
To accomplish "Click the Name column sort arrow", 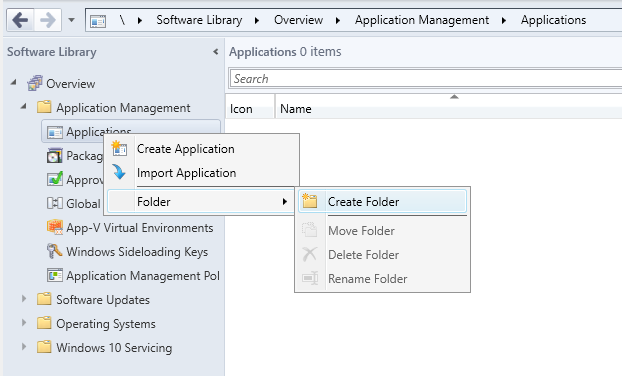I will (x=454, y=97).
